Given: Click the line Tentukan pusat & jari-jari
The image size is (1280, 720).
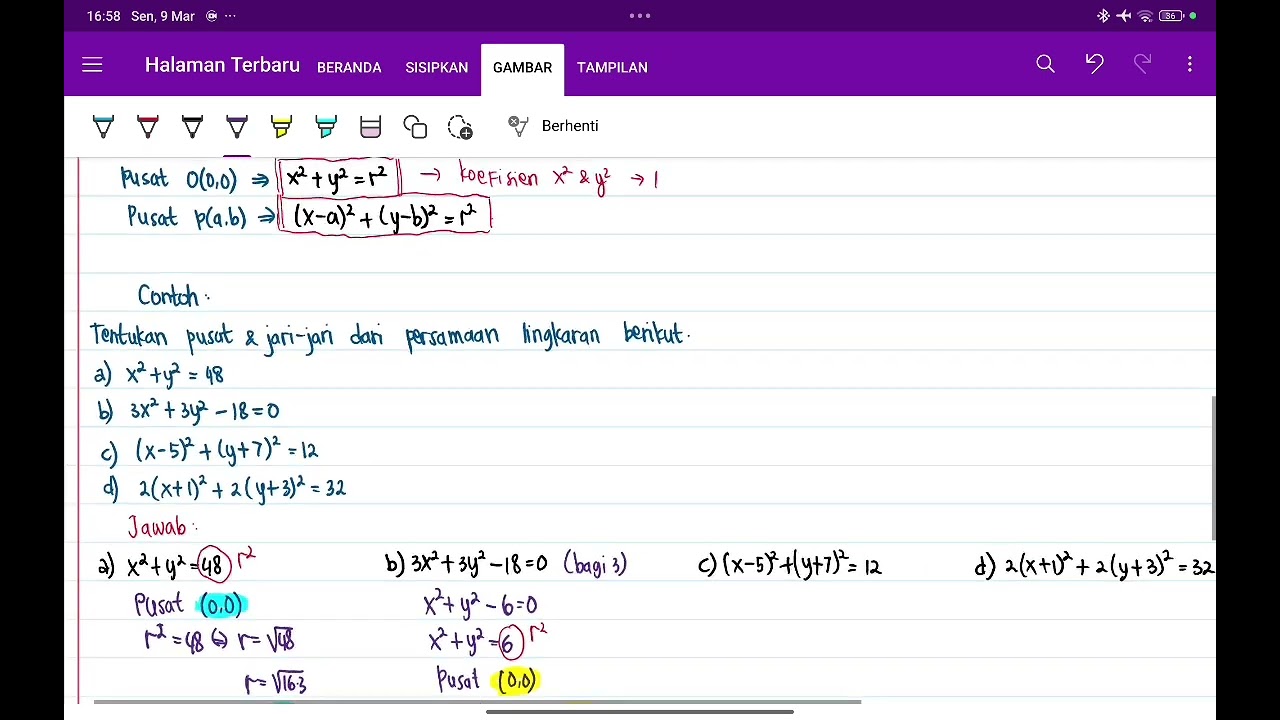Looking at the screenshot, I should click(390, 336).
